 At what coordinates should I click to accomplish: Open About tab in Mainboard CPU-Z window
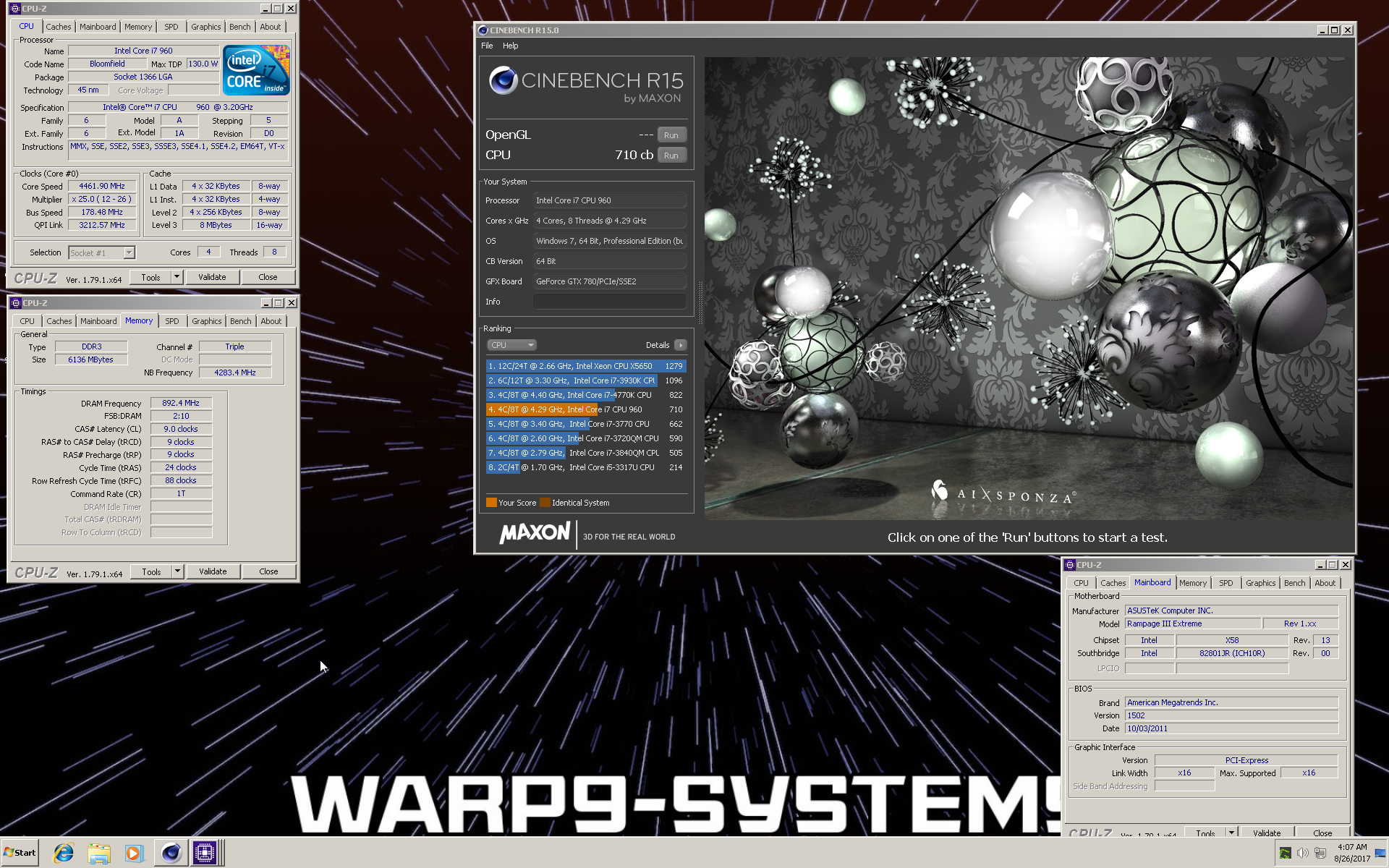point(1325,583)
